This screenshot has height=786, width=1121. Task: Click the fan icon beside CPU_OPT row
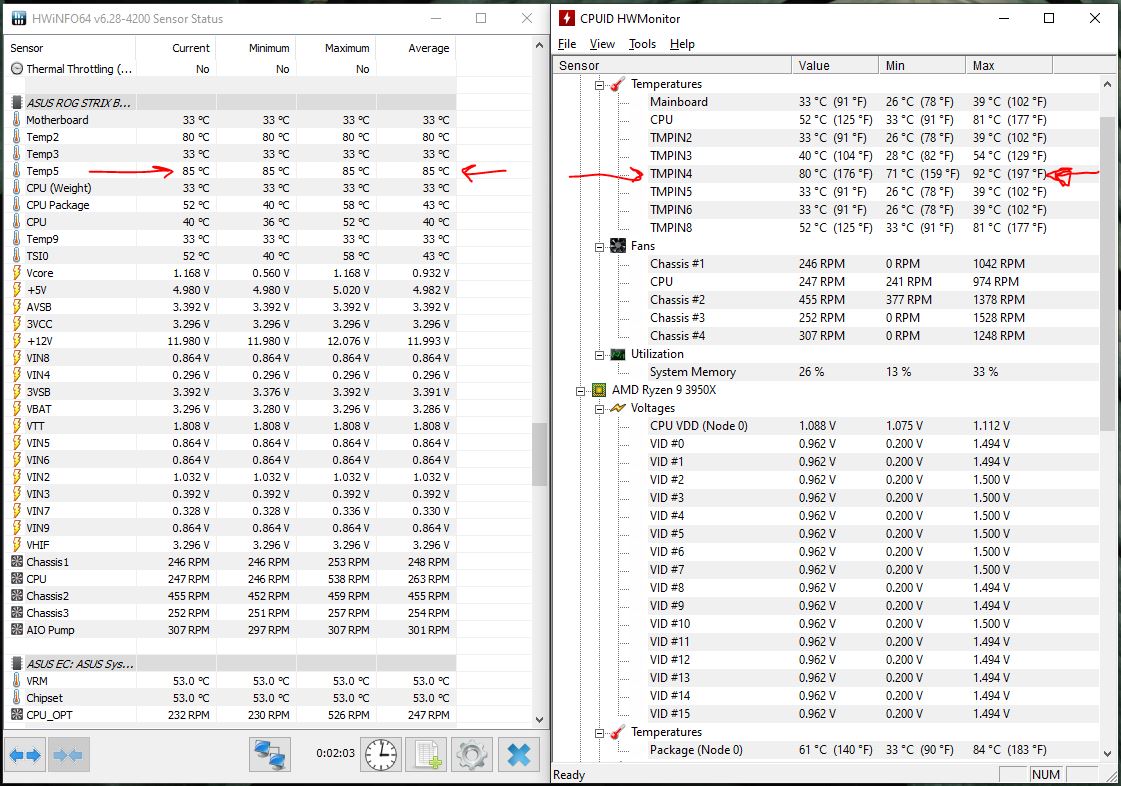16,714
